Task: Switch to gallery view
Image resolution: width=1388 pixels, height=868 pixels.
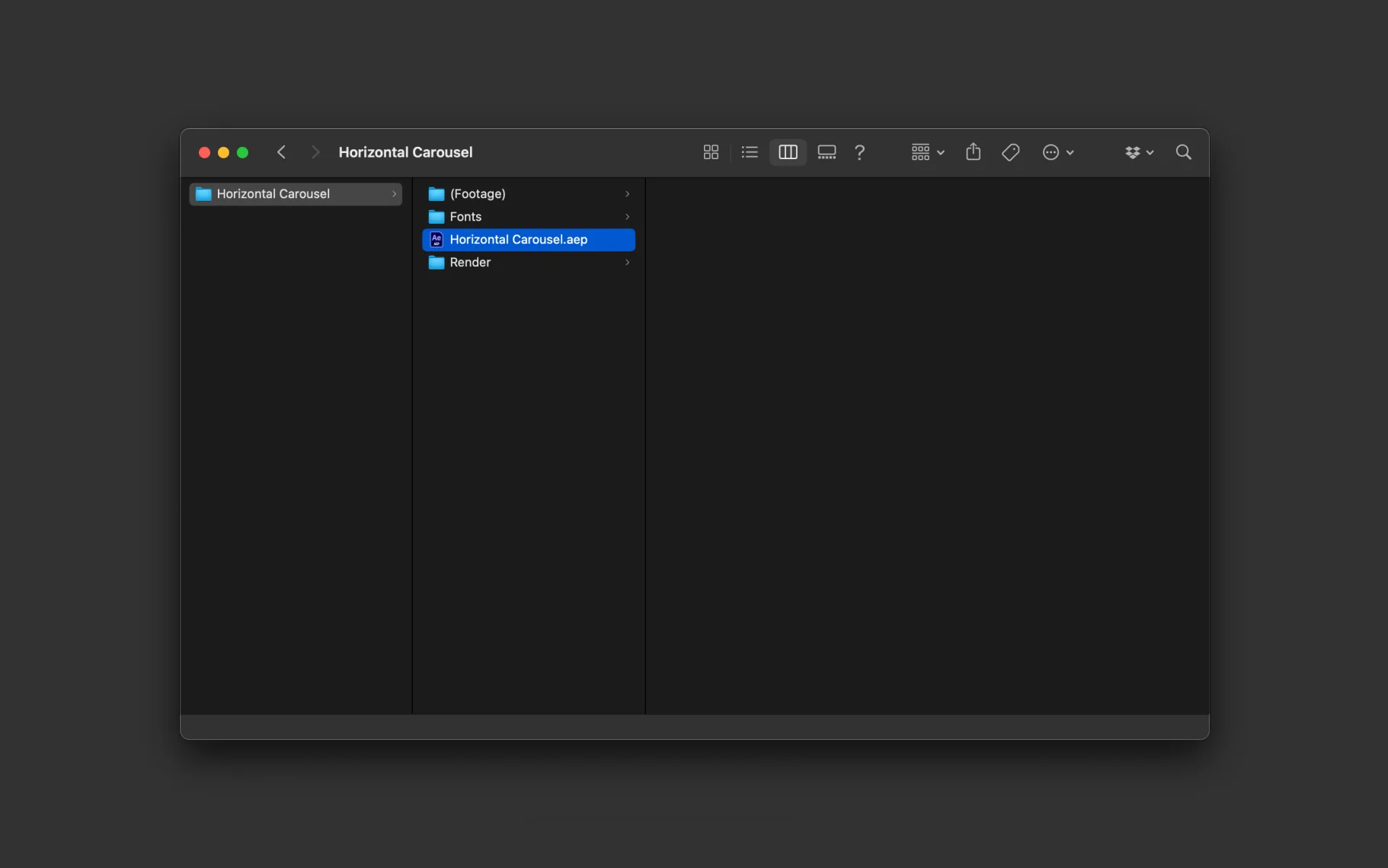Action: (x=827, y=152)
